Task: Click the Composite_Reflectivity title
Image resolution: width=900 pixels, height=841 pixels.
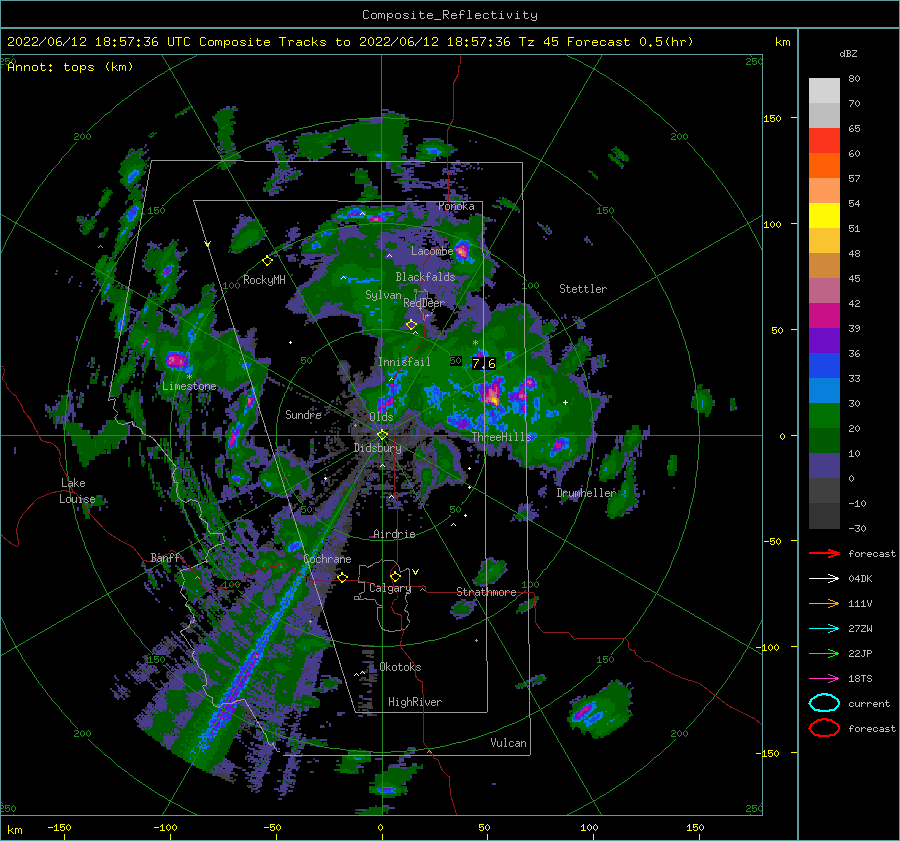Action: point(450,15)
